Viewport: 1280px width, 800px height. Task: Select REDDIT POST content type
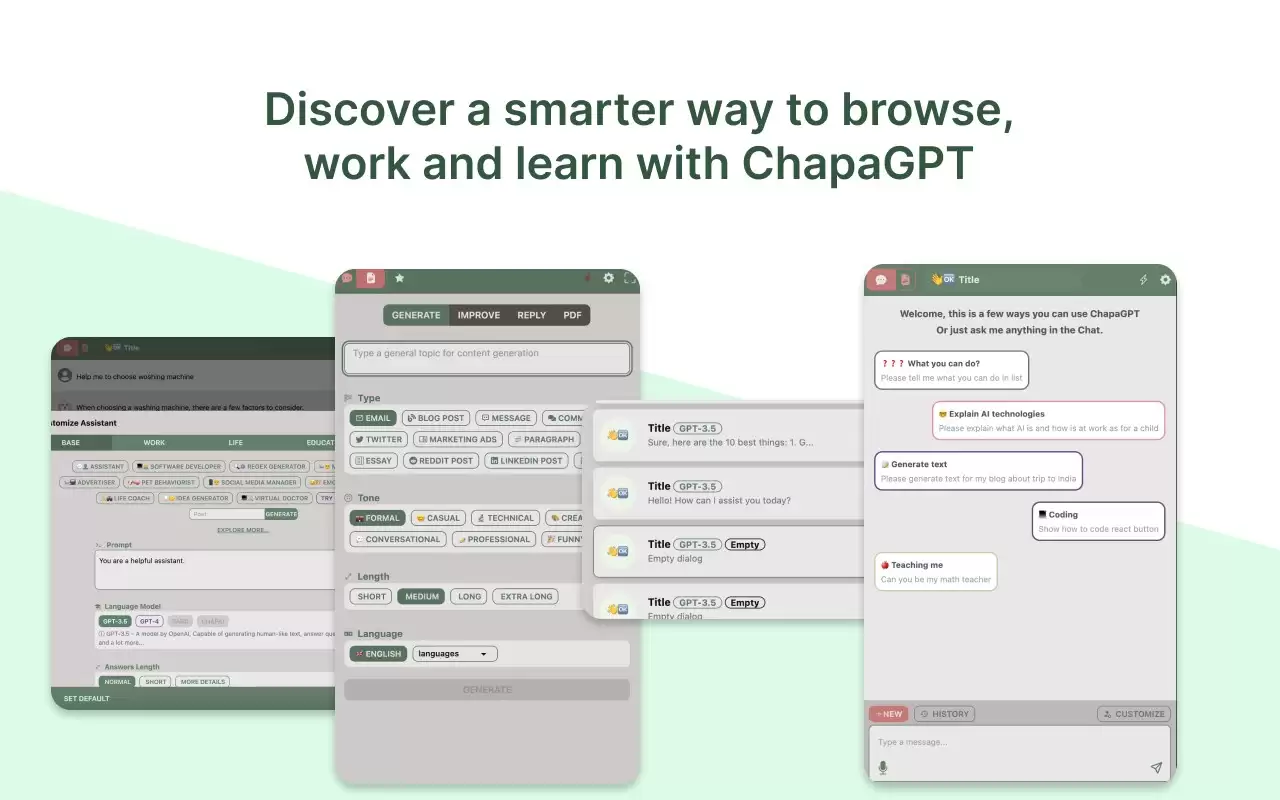(441, 461)
